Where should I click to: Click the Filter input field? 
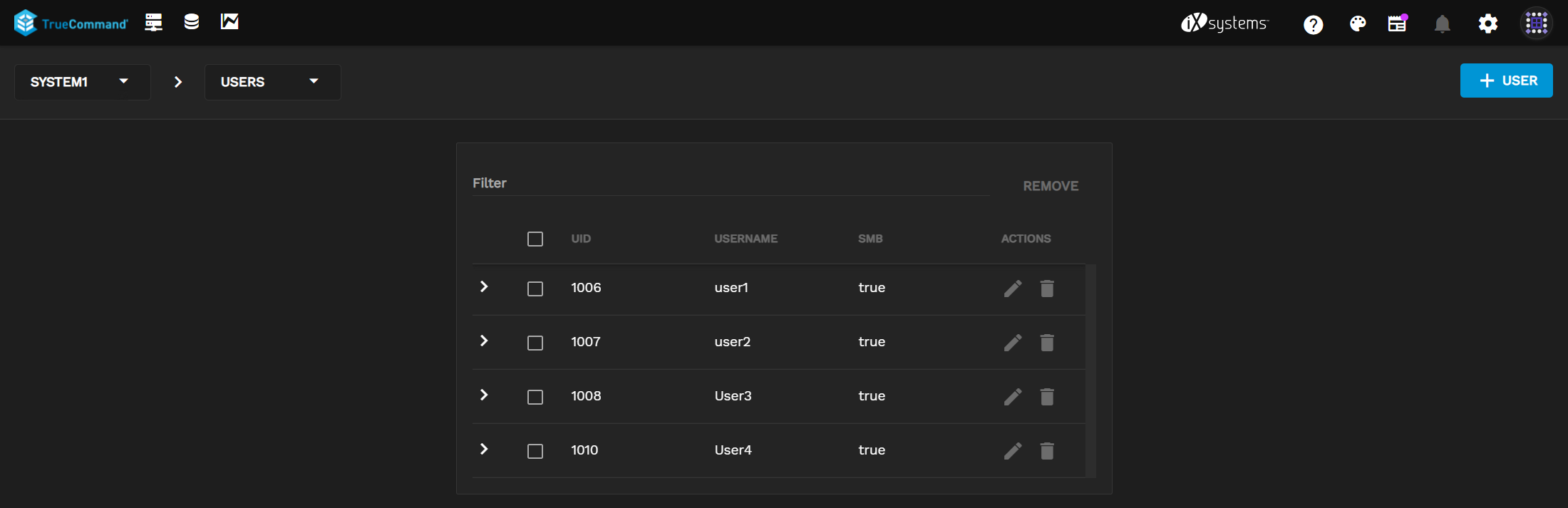click(730, 184)
